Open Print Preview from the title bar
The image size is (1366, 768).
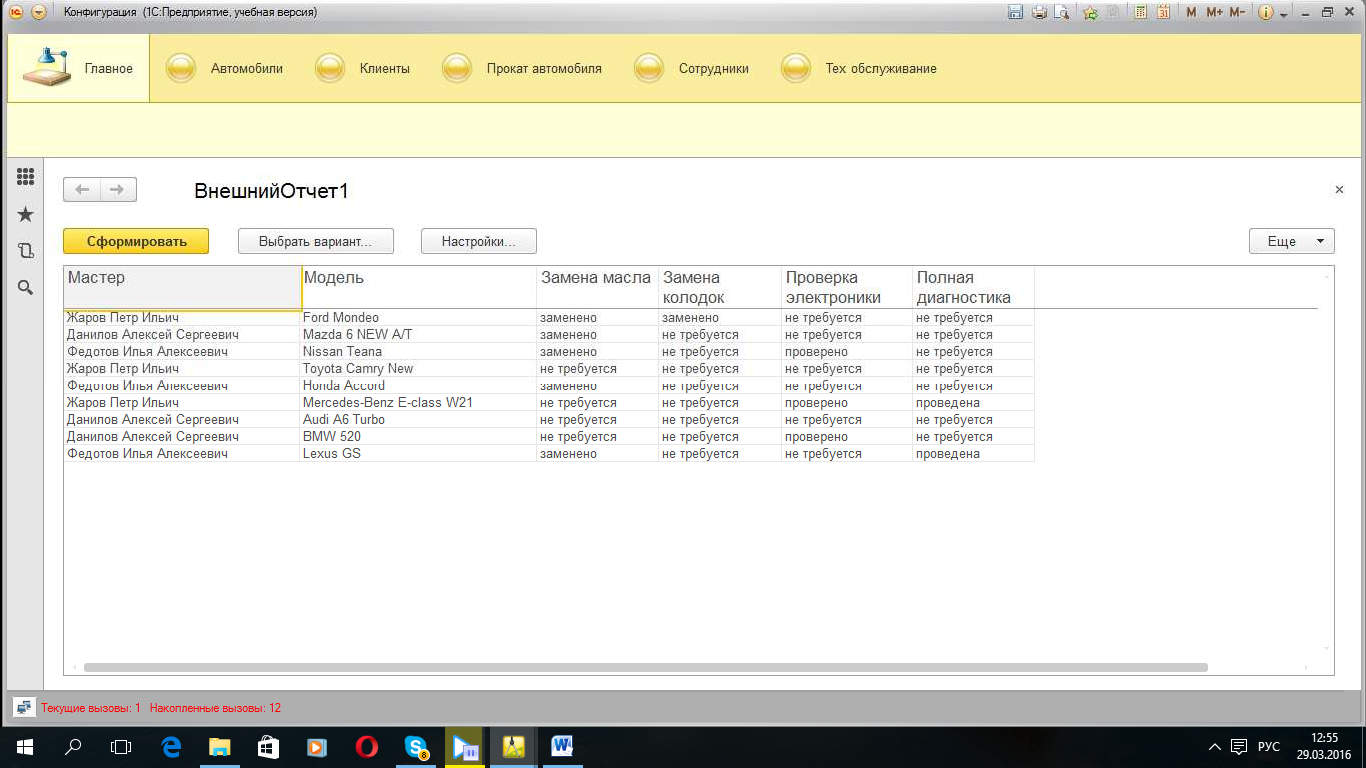click(1062, 13)
